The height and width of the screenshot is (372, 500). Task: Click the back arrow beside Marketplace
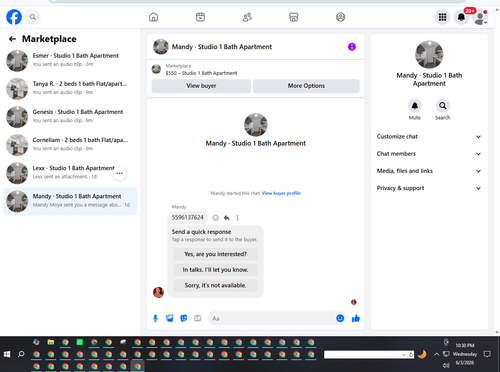12,39
